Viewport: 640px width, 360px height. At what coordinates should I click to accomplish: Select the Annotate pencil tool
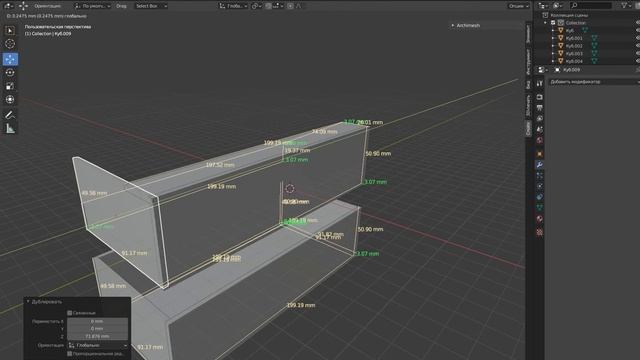[x=10, y=115]
